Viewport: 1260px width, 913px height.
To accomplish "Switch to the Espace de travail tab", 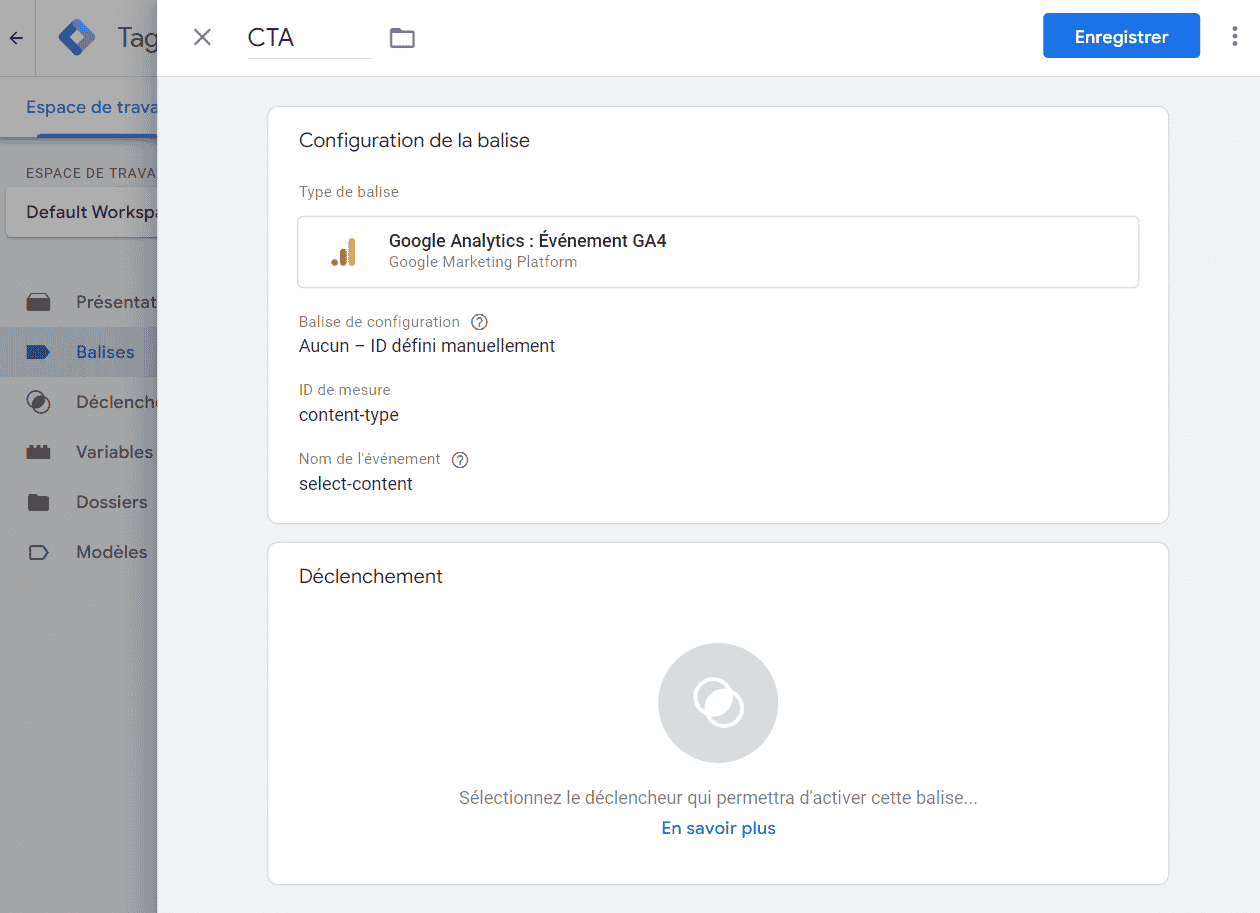I will (x=90, y=108).
